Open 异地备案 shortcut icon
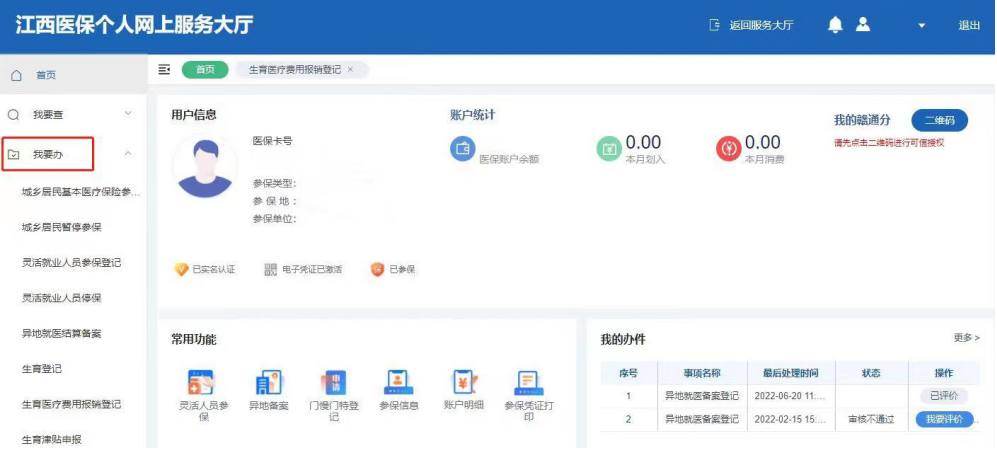 268,382
